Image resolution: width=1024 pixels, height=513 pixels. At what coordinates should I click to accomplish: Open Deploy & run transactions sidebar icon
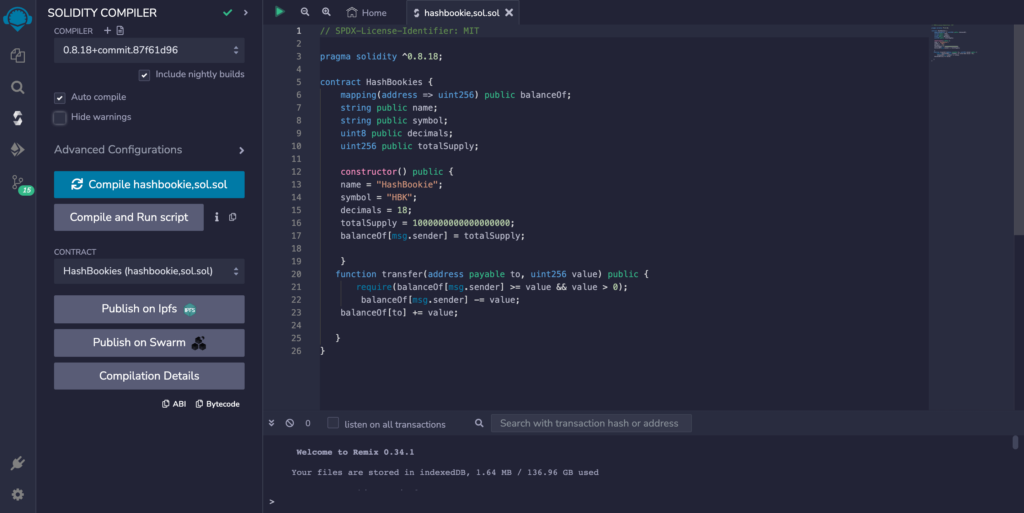(x=18, y=149)
